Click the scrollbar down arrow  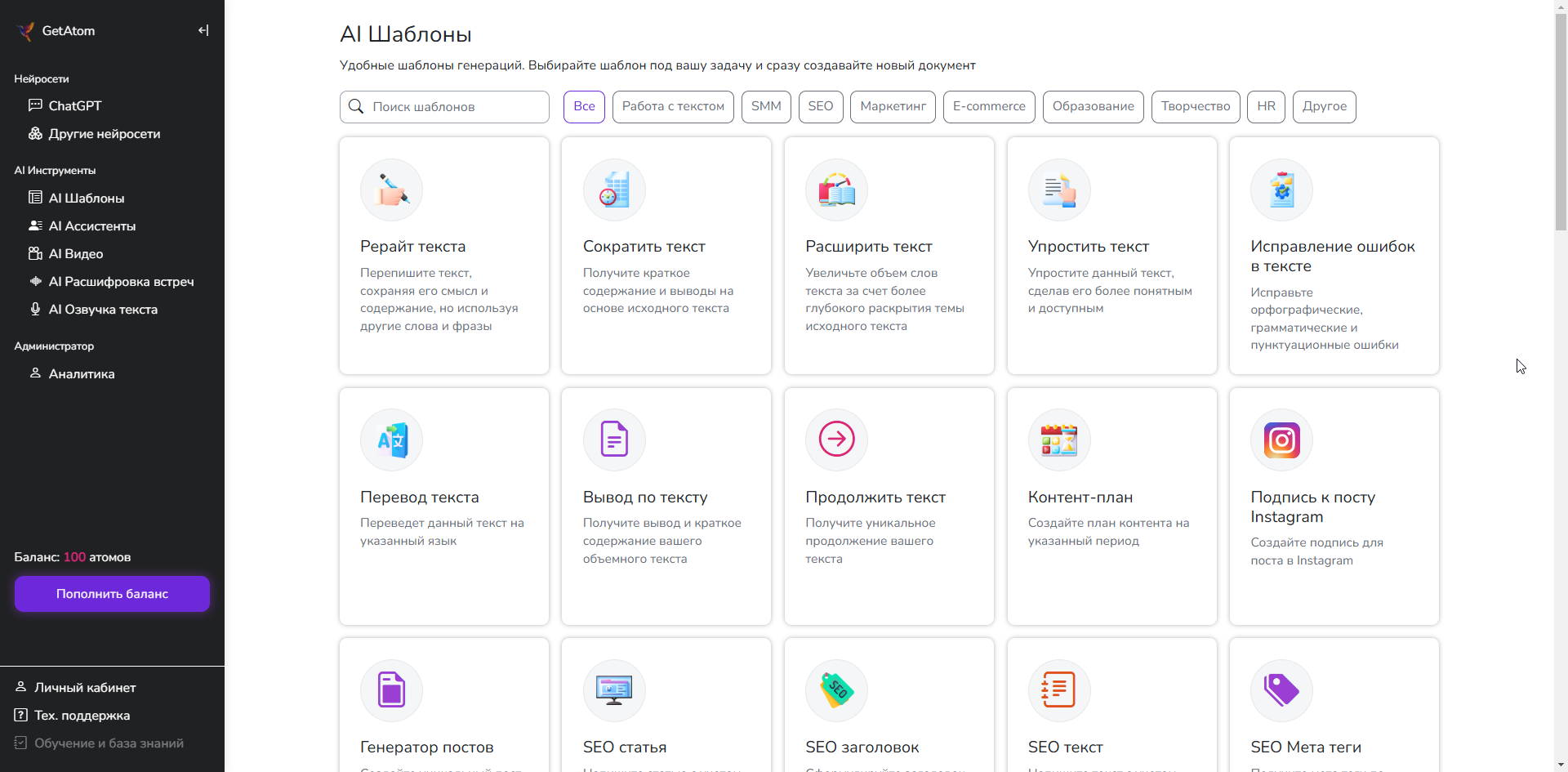[1561, 765]
